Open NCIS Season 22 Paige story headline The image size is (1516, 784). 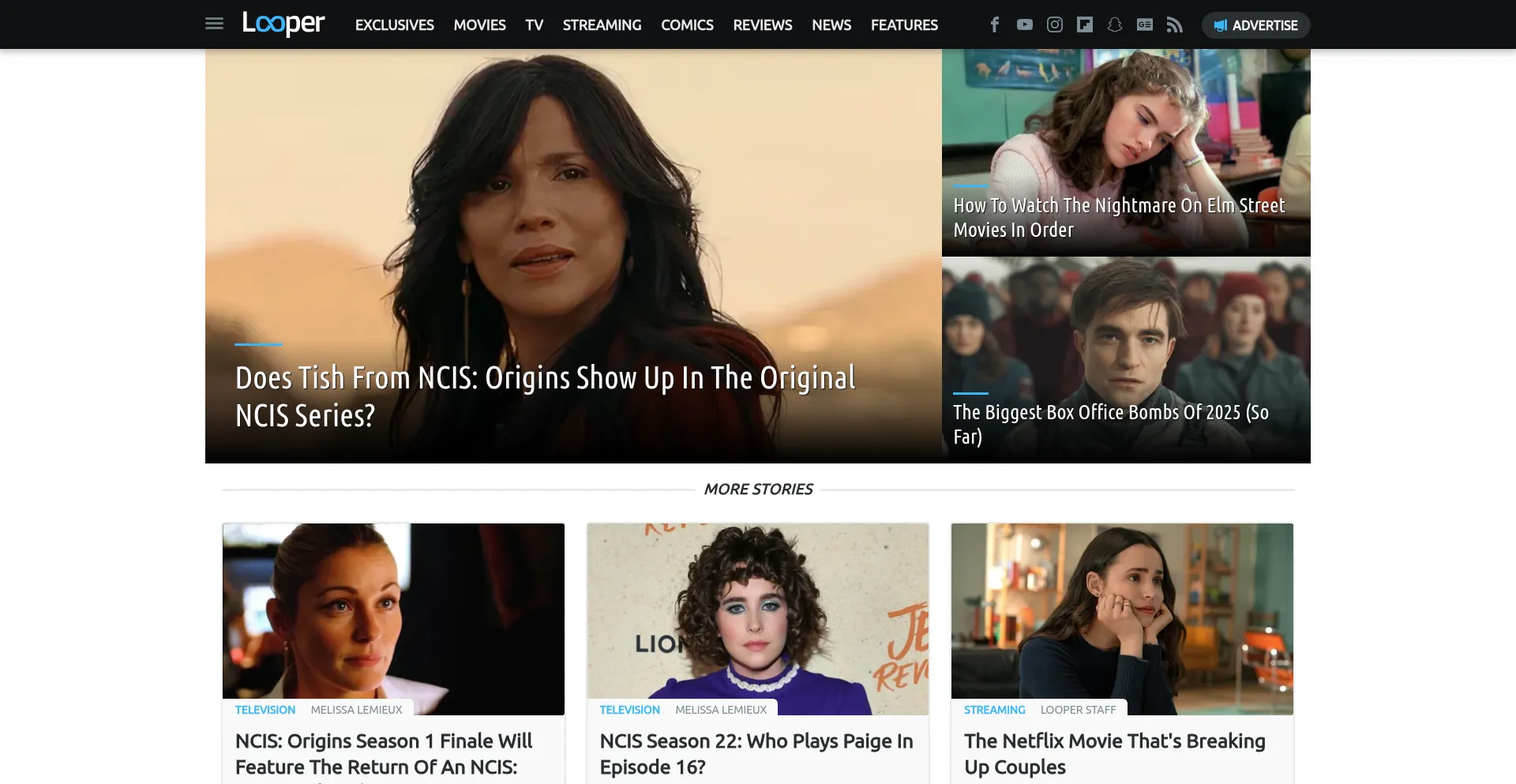(x=756, y=754)
